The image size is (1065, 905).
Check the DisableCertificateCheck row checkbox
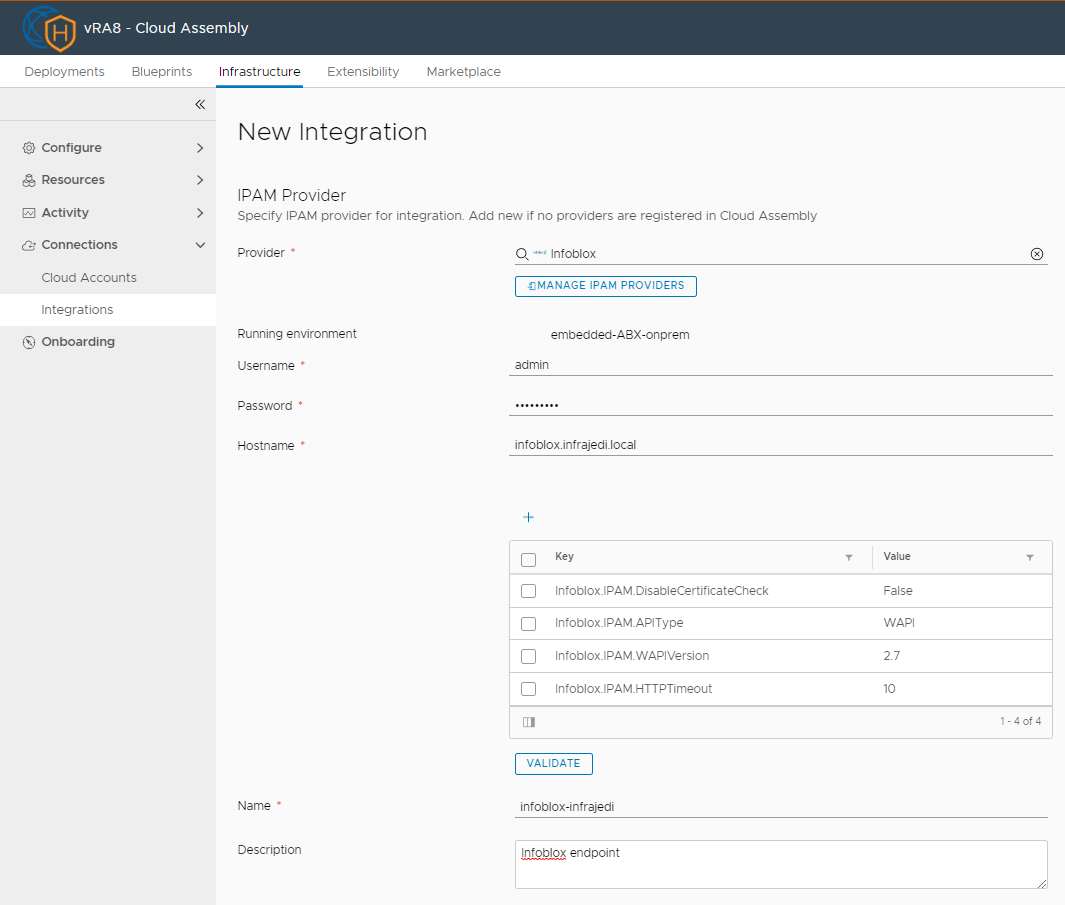pos(528,590)
